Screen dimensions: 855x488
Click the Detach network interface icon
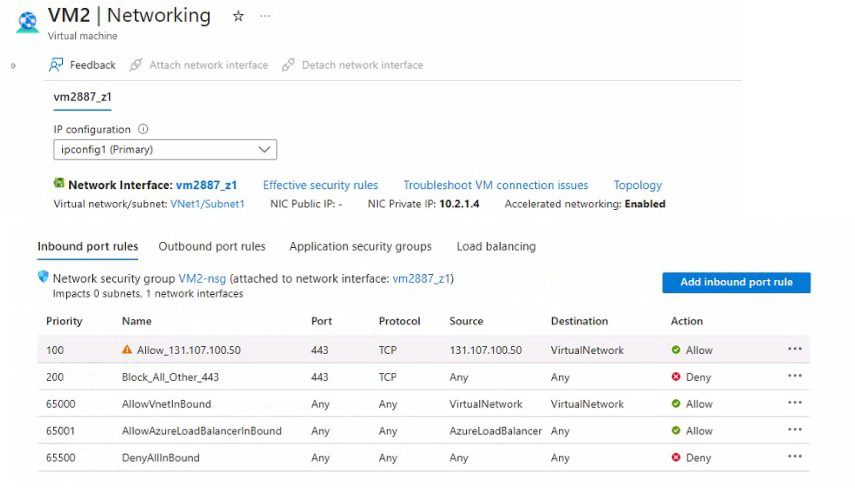point(288,65)
